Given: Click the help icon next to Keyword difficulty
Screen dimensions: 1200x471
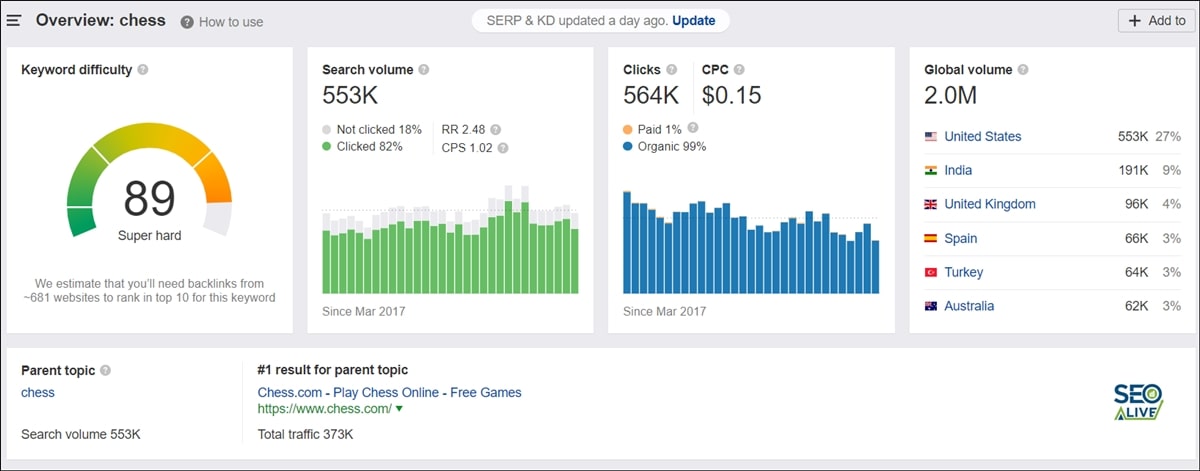Looking at the screenshot, I should pos(143,70).
